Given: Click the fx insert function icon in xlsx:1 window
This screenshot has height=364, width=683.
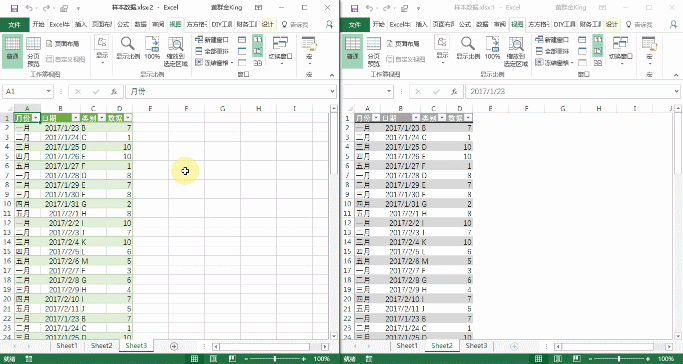Looking at the screenshot, I should 454,91.
